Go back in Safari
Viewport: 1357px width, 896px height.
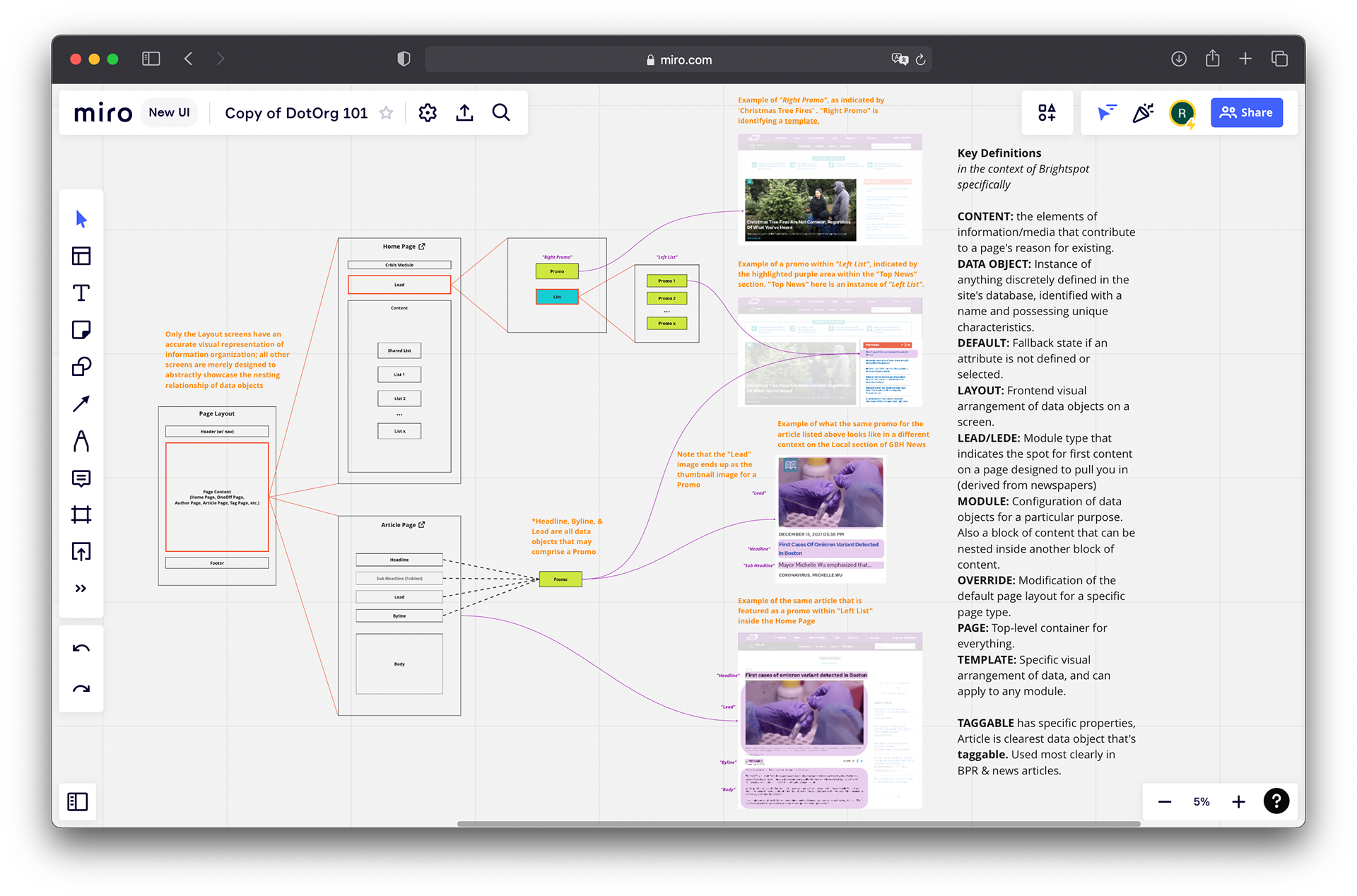(x=189, y=59)
